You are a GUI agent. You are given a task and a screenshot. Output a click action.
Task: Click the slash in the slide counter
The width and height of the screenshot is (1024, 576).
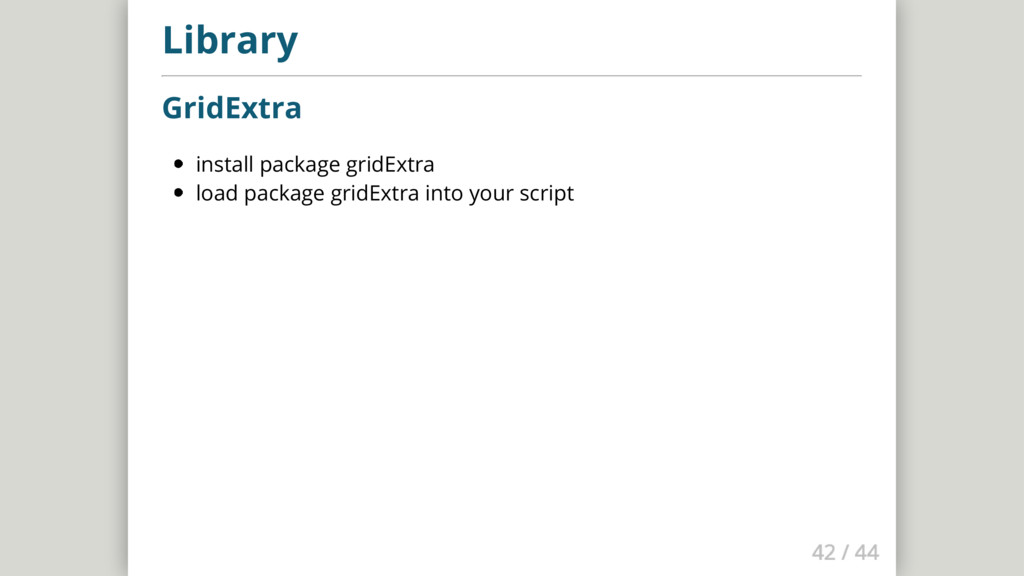pos(845,552)
